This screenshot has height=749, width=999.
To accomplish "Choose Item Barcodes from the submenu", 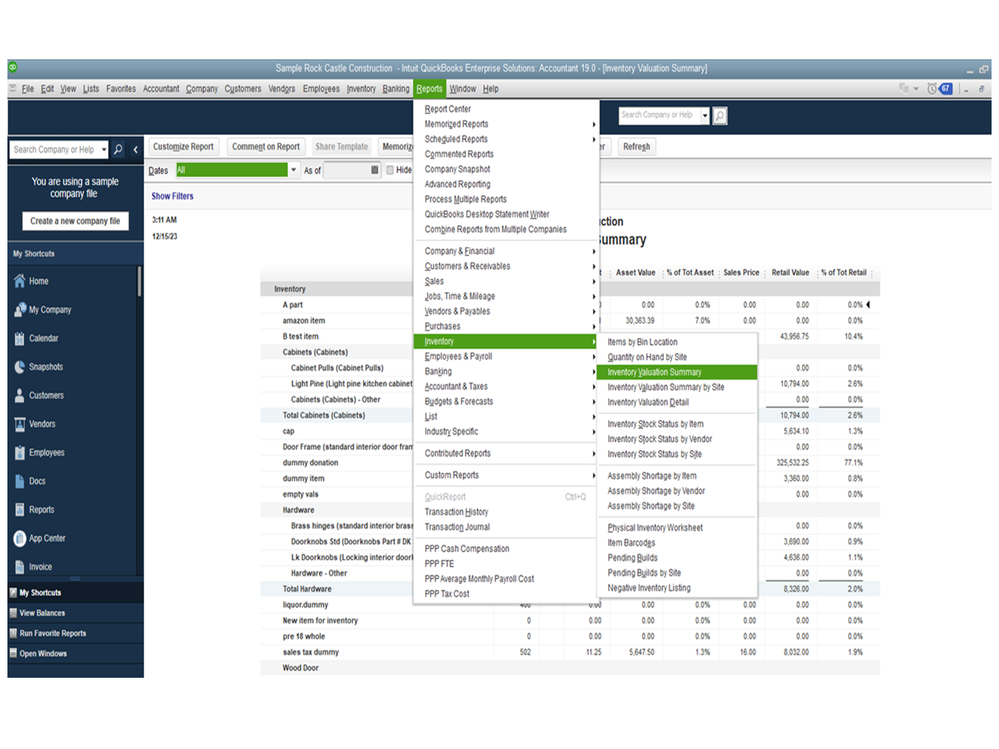I will coord(677,543).
